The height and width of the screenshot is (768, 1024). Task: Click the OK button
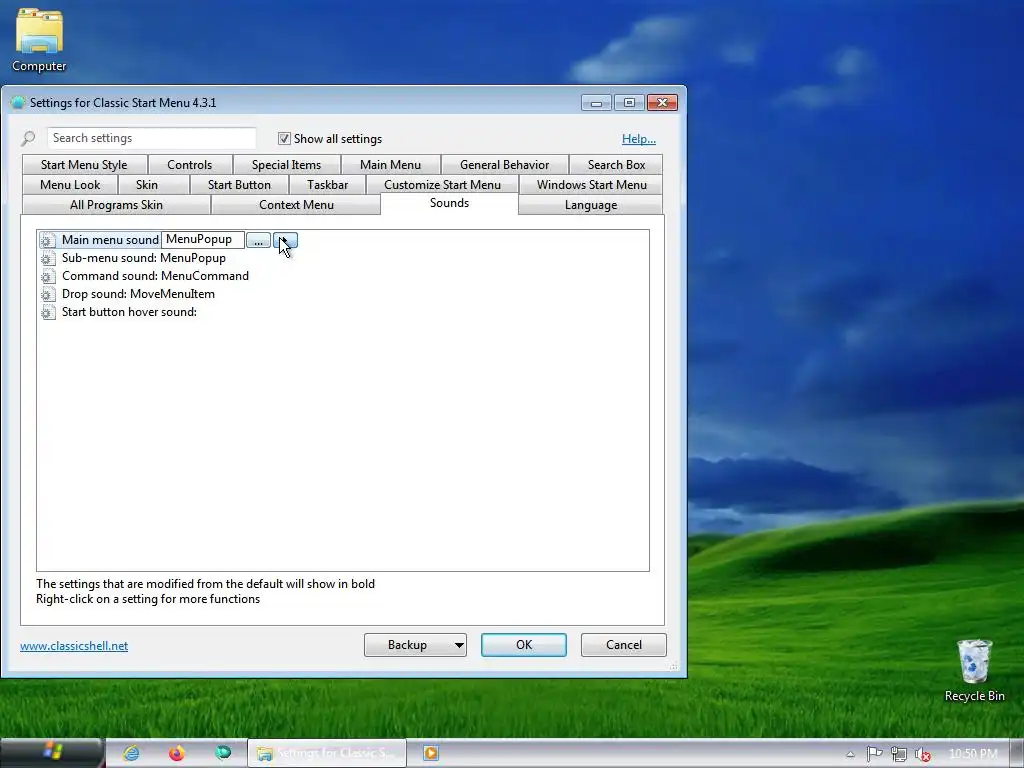pos(524,645)
